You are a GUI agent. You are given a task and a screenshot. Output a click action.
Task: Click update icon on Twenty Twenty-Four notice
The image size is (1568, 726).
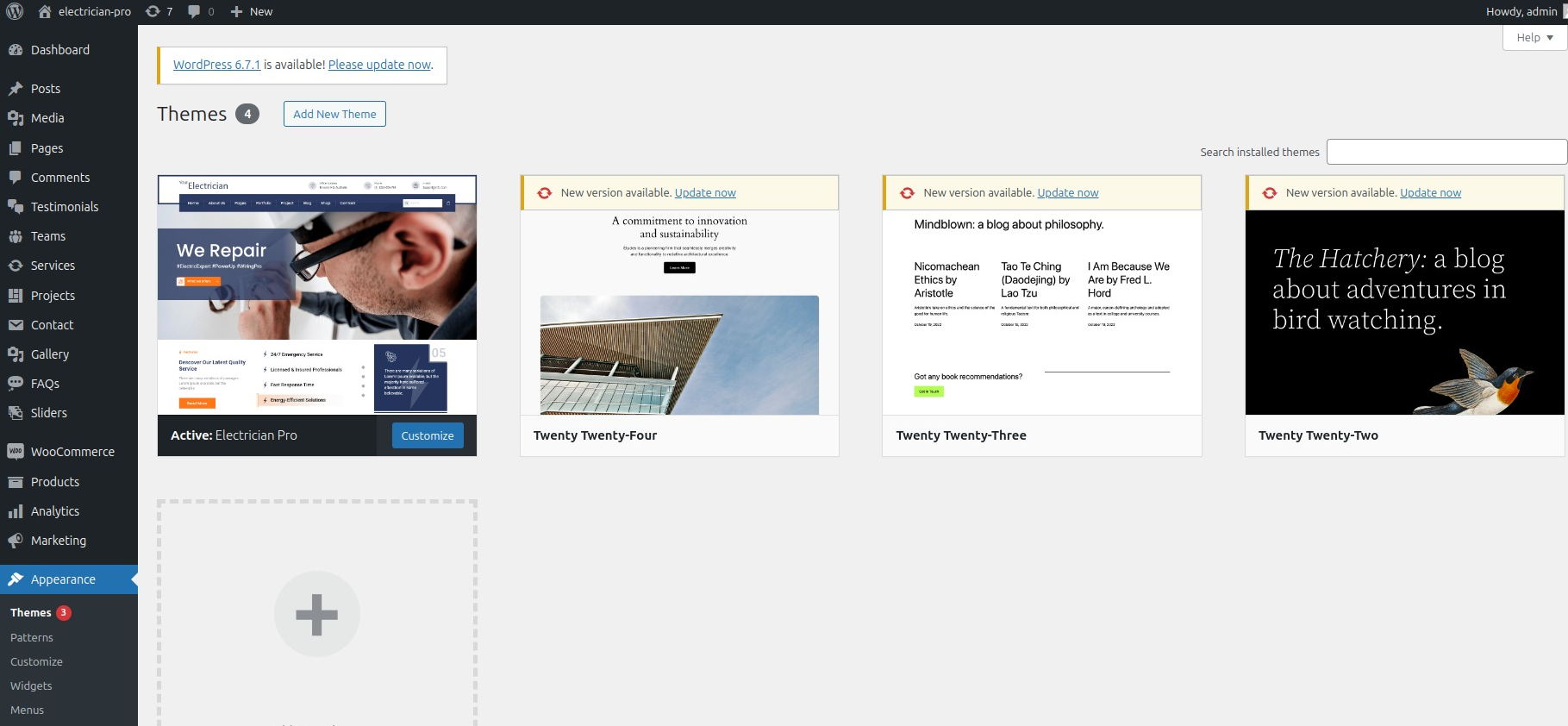pos(545,193)
